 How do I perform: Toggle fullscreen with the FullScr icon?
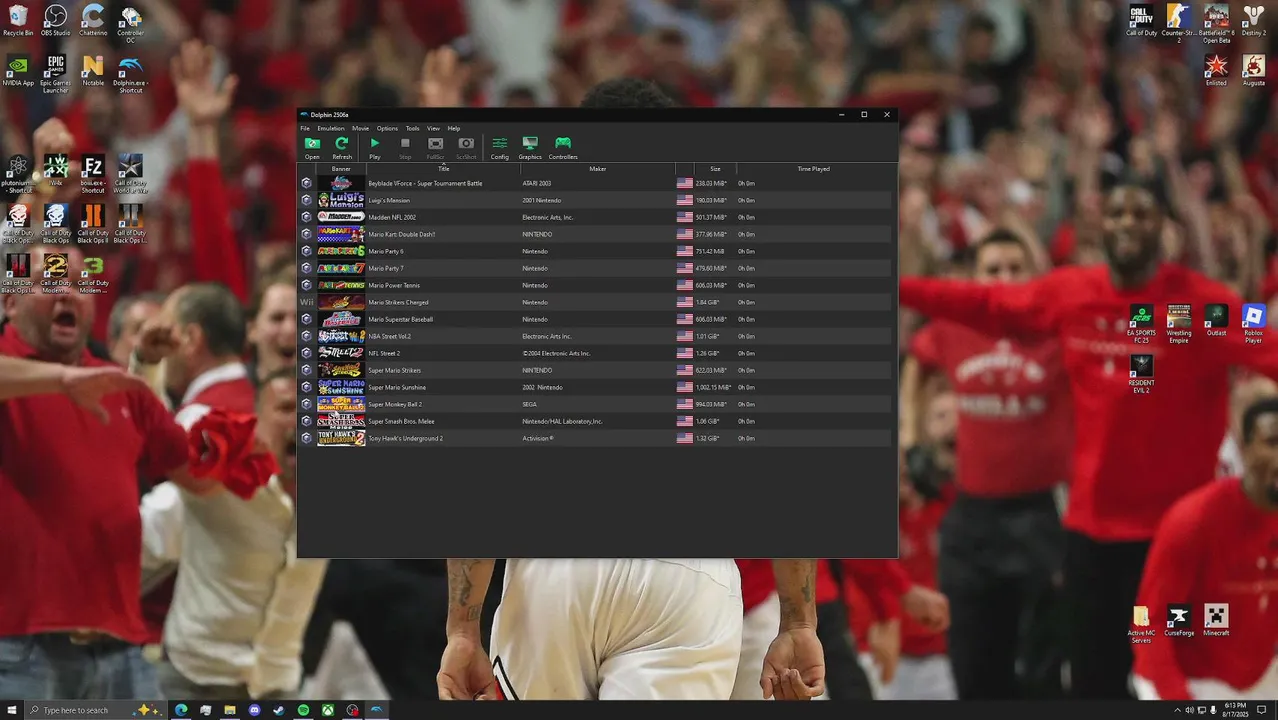[435, 148]
